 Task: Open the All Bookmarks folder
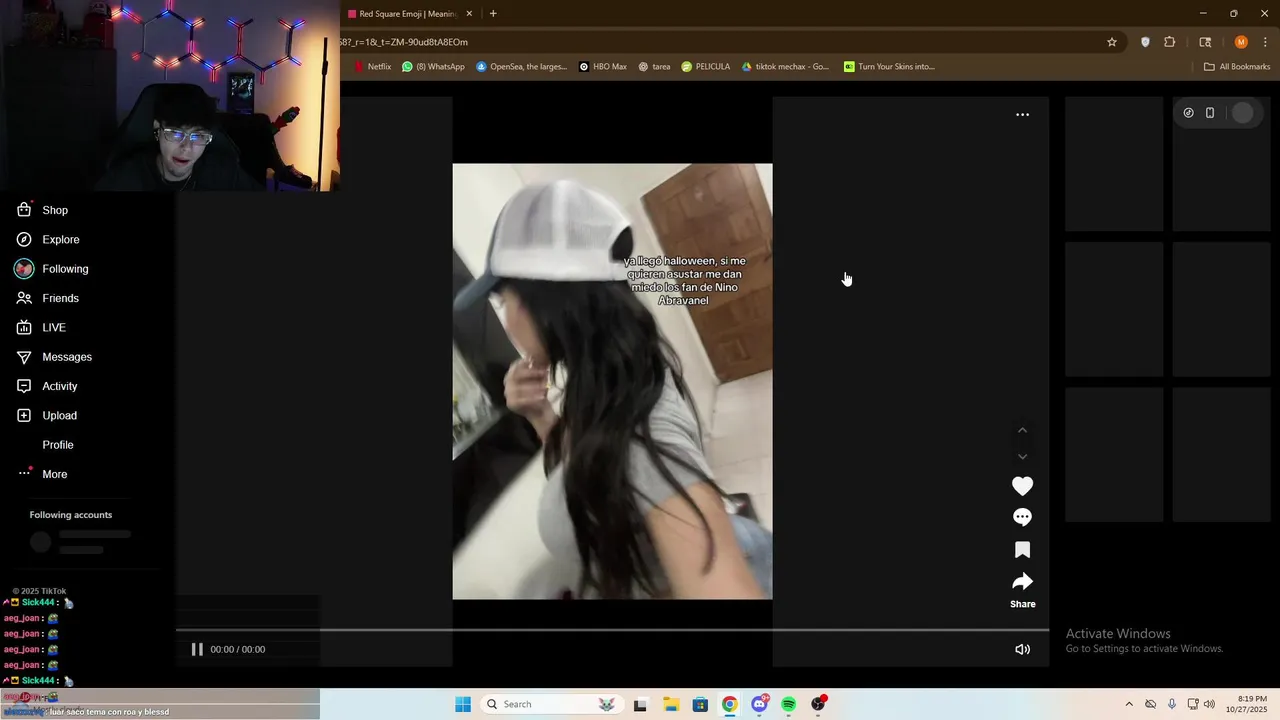click(x=1236, y=67)
